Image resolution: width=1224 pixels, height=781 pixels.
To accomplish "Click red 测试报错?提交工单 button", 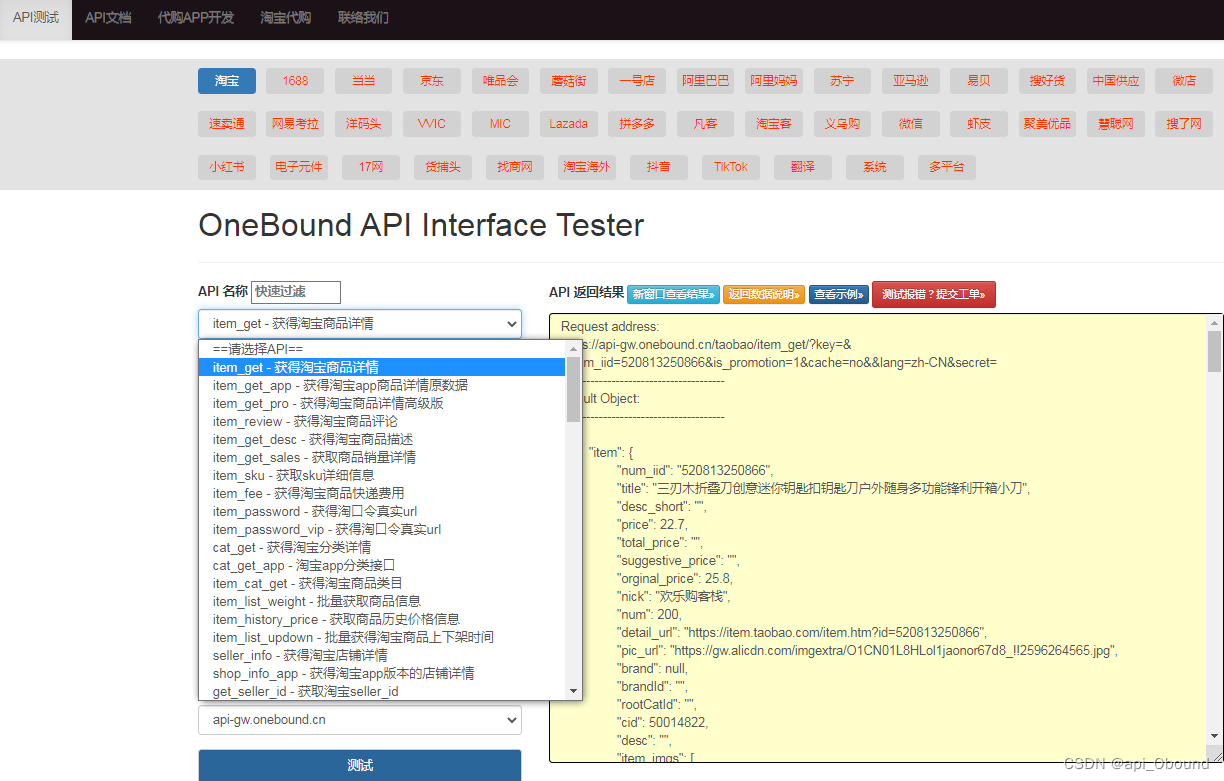I will coord(934,294).
